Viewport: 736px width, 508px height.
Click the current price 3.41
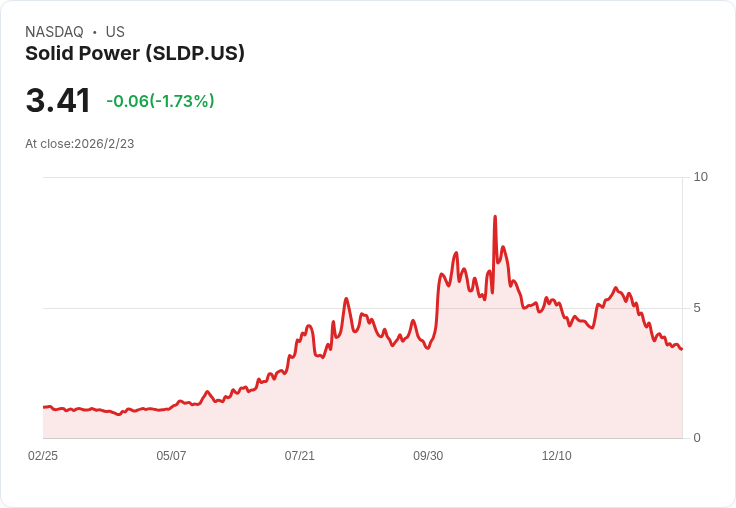click(x=58, y=100)
